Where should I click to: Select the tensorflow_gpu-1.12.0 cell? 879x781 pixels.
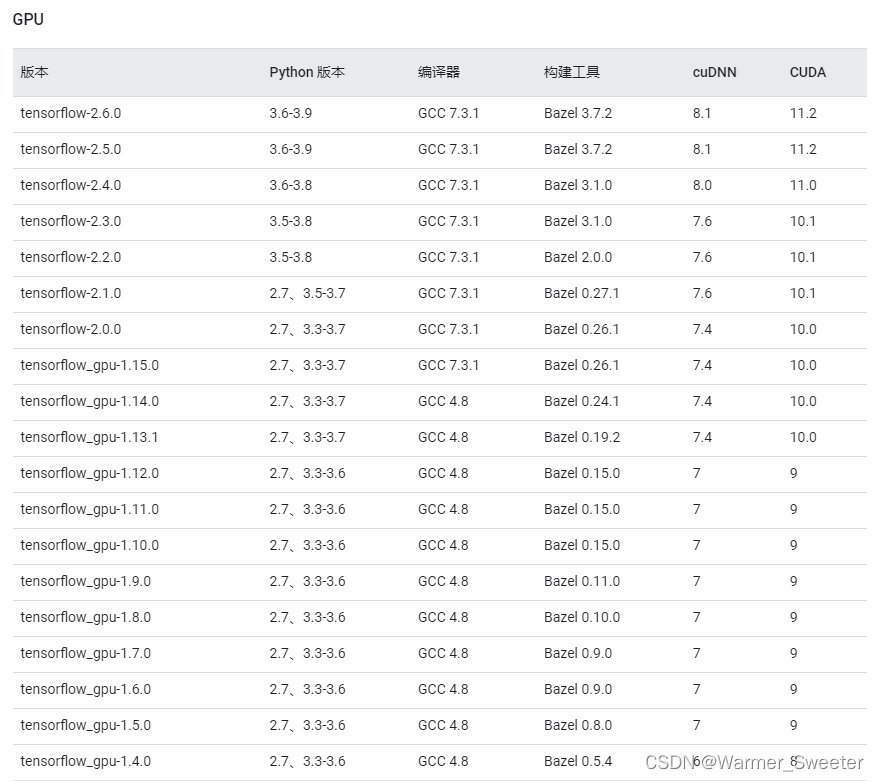click(x=90, y=473)
